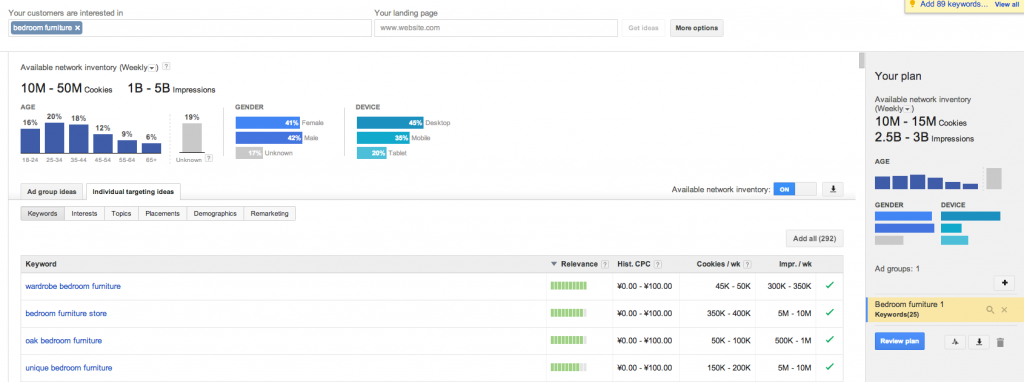Open the Demographics sub-tab
Viewport: 1024px width, 382px height.
(215, 214)
